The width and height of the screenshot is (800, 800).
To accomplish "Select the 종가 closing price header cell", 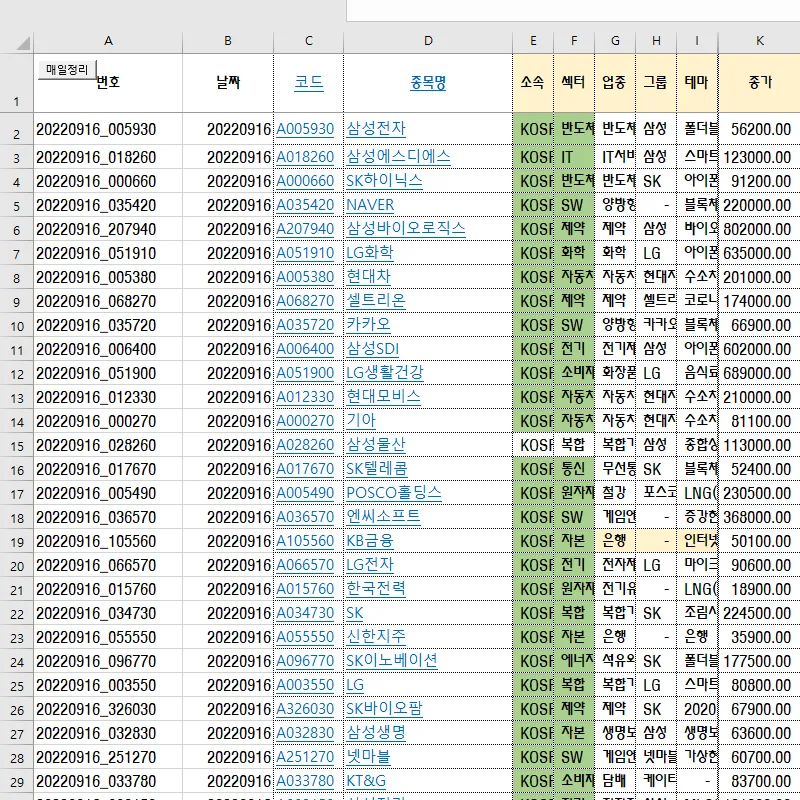I will (x=760, y=82).
